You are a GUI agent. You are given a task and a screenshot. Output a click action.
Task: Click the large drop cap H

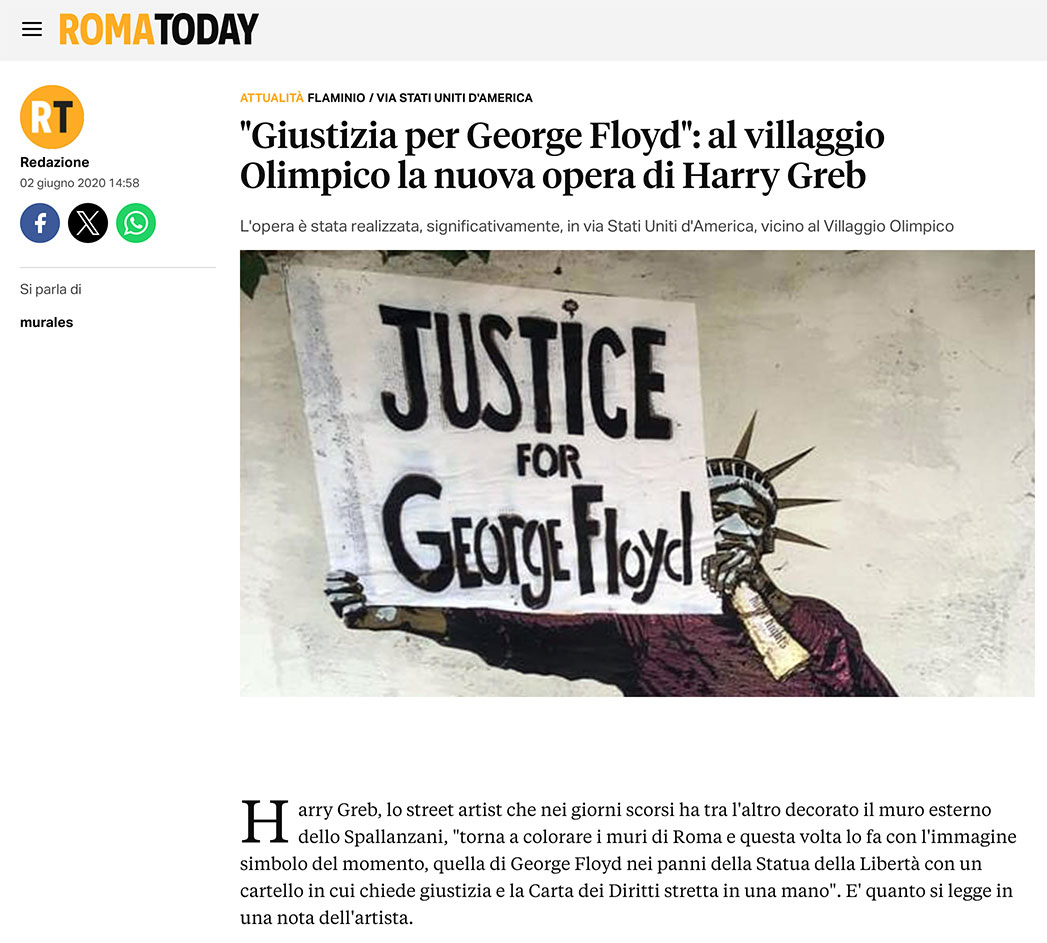click(264, 821)
